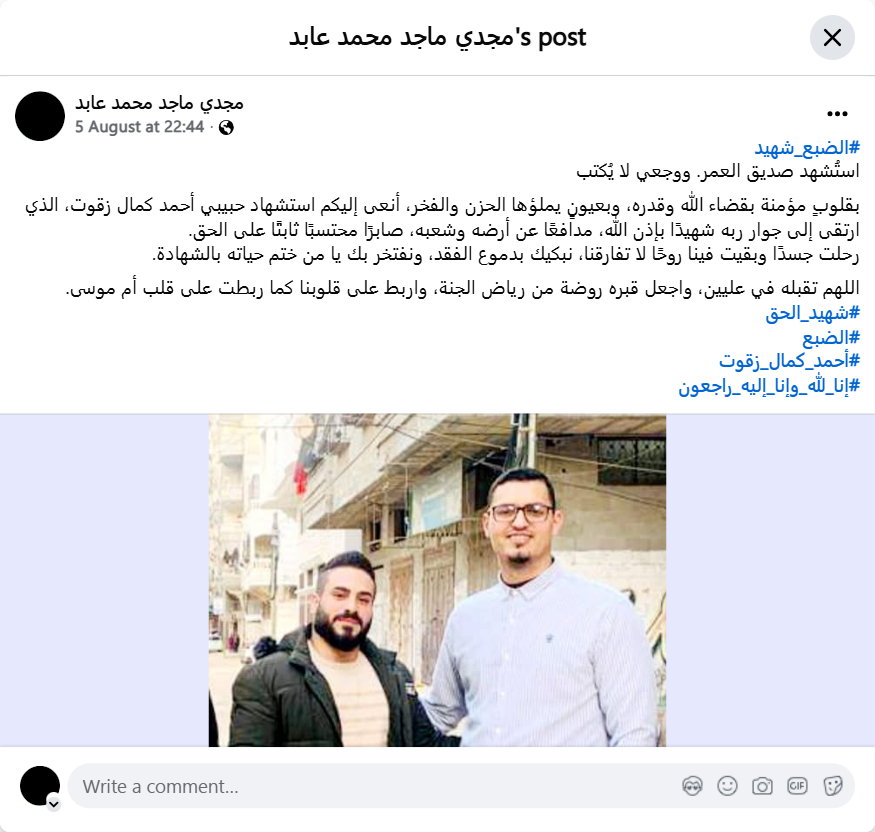Open the sticker picker icon
The image size is (875, 832).
pyautogui.click(x=832, y=786)
